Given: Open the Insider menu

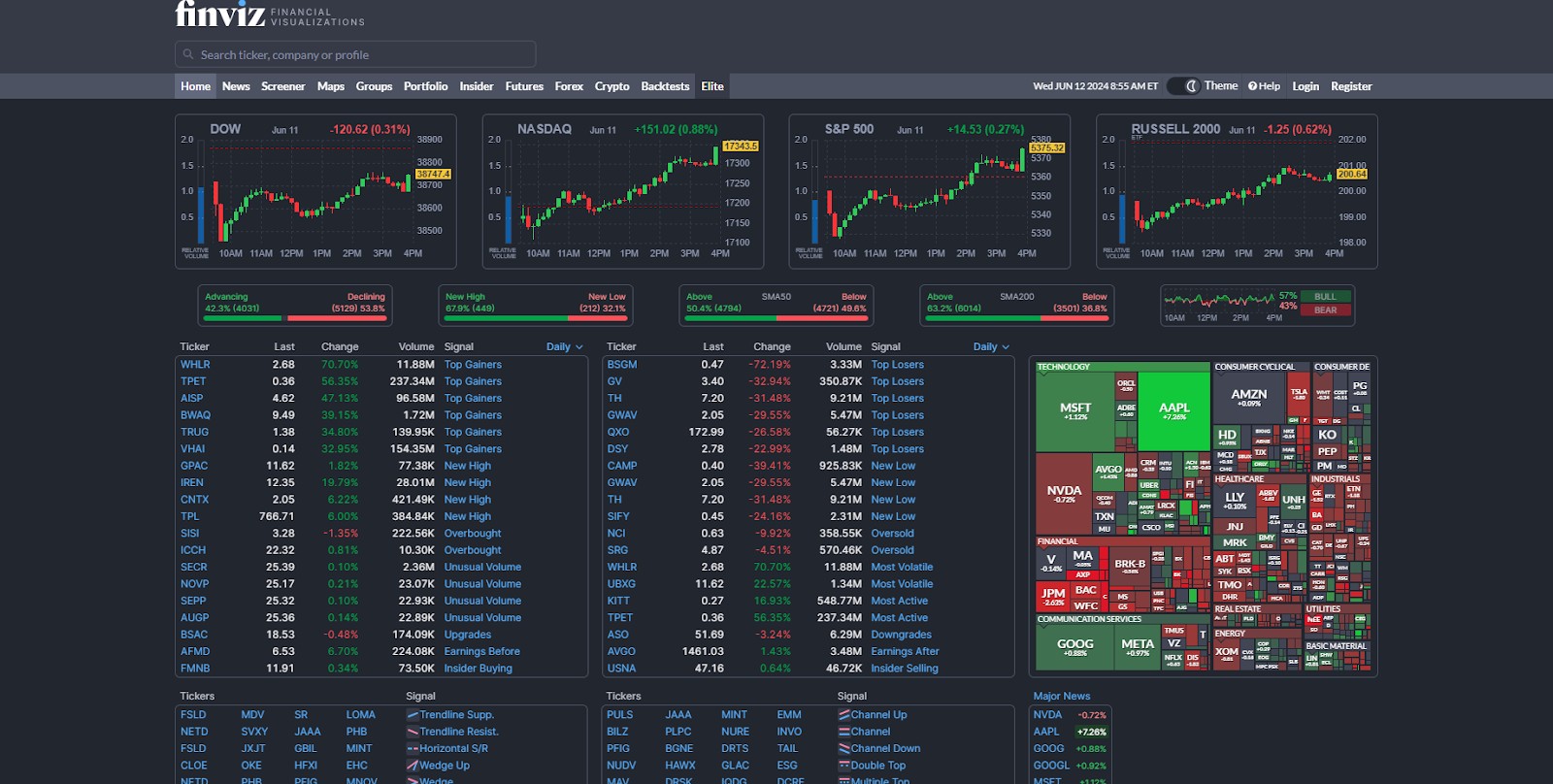Looking at the screenshot, I should coord(476,86).
